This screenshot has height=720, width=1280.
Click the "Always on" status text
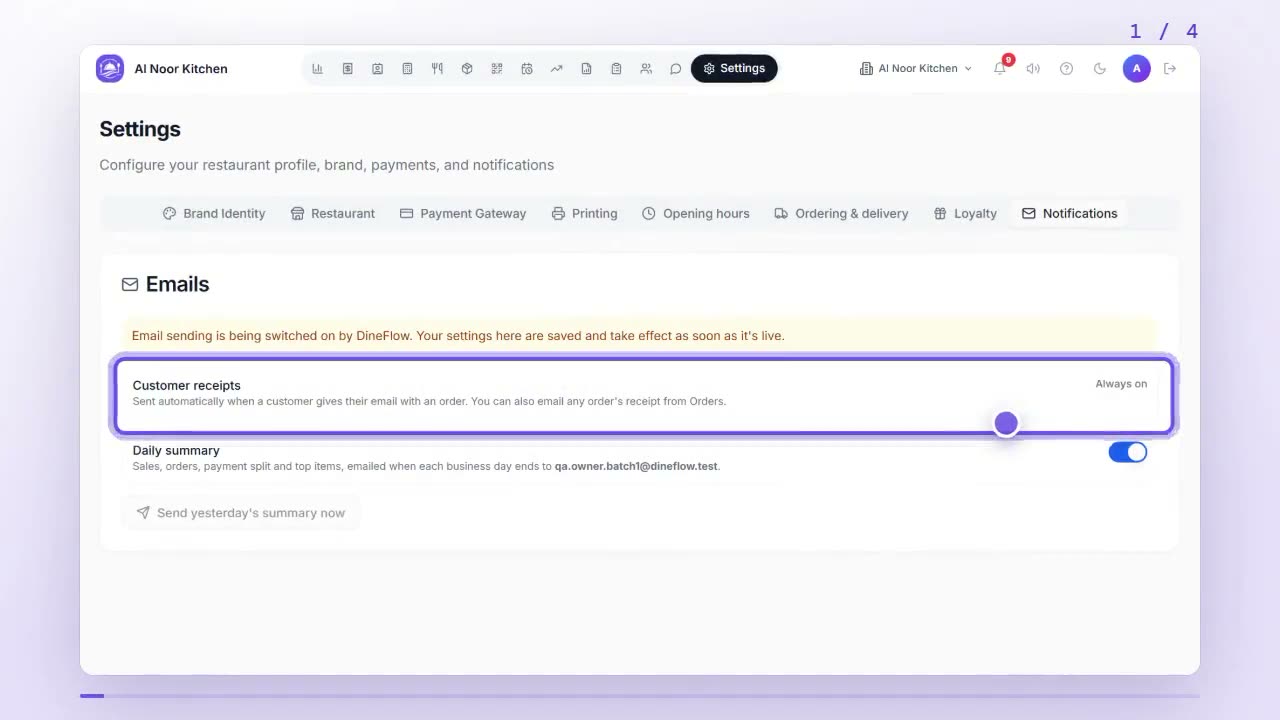click(1121, 384)
